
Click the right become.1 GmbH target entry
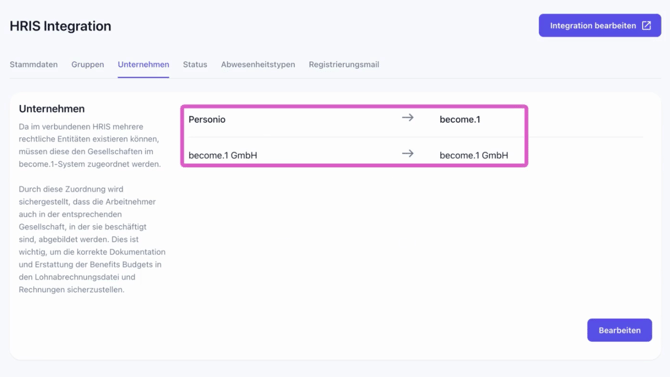pos(474,155)
